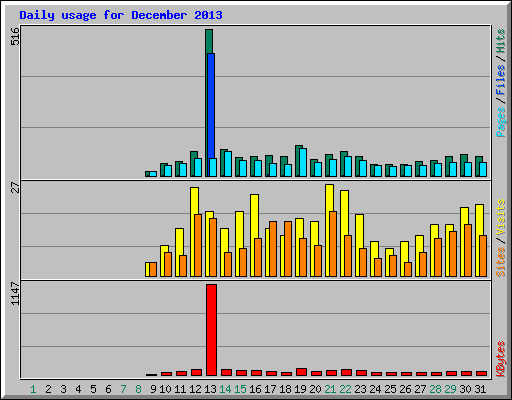Click the green "15" day label
Image resolution: width=512 pixels, height=400 pixels.
coord(240,389)
